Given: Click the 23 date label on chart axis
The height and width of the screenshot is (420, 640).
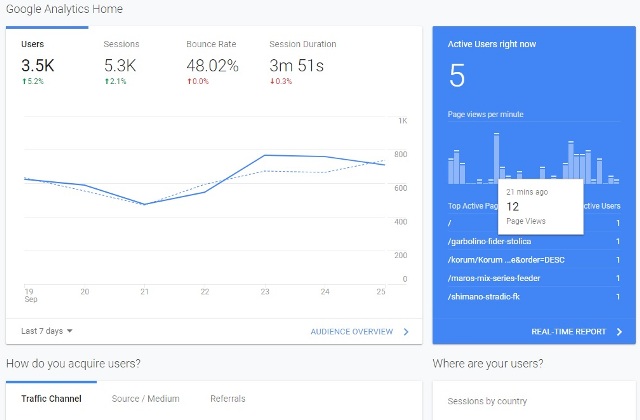Looking at the screenshot, I should pyautogui.click(x=265, y=291).
